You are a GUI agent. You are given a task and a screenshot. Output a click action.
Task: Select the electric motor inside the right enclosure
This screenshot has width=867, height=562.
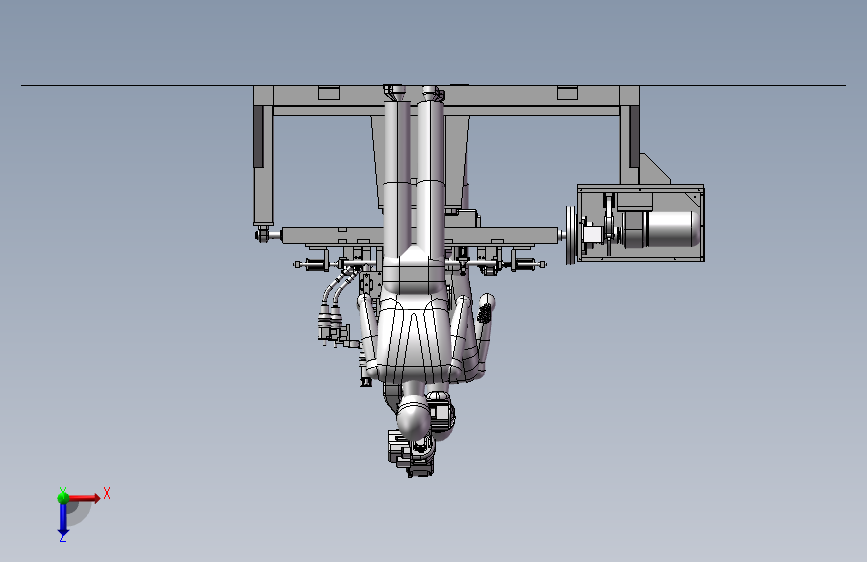[661, 229]
